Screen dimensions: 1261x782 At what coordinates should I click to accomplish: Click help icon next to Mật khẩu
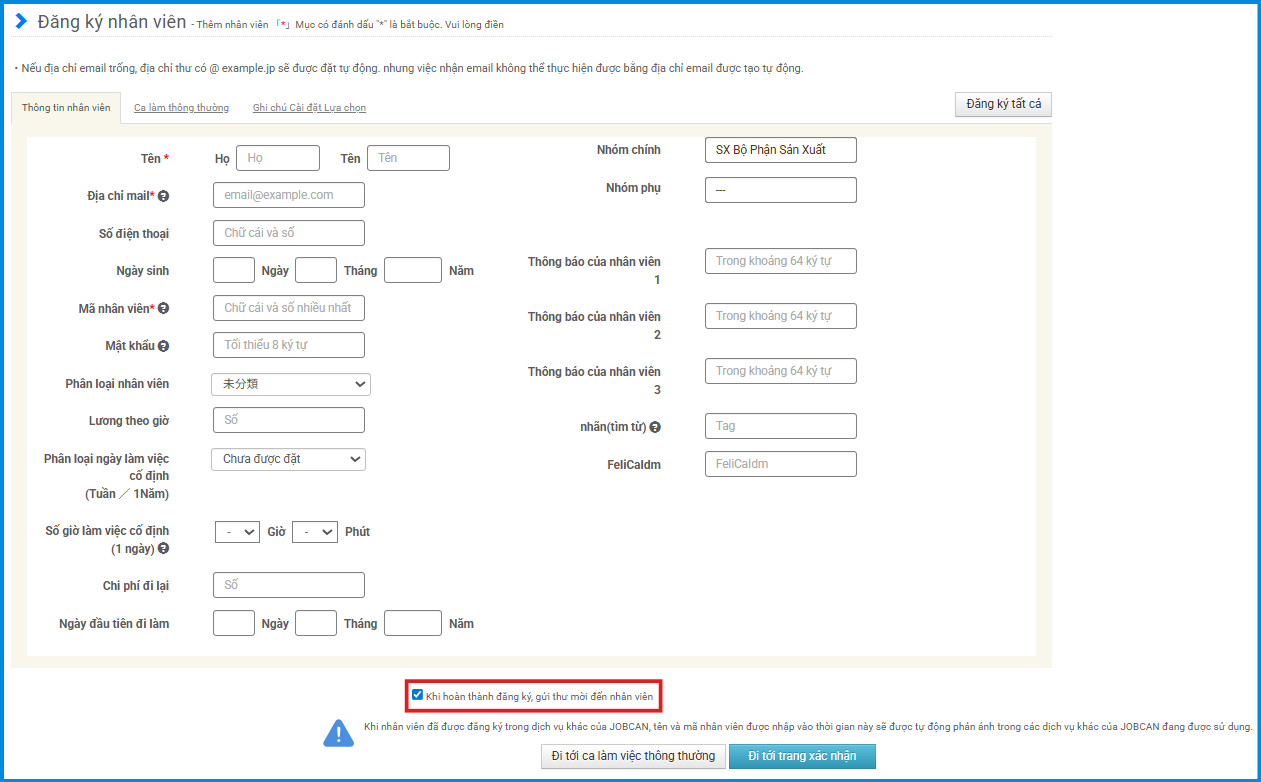[163, 346]
